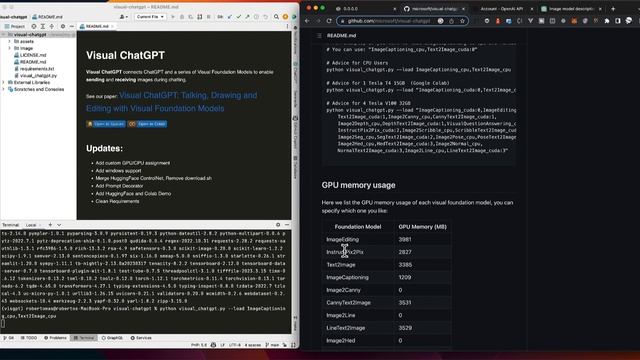Expand Scratches and Consoles node
This screenshot has height=360, width=640.
4,89
